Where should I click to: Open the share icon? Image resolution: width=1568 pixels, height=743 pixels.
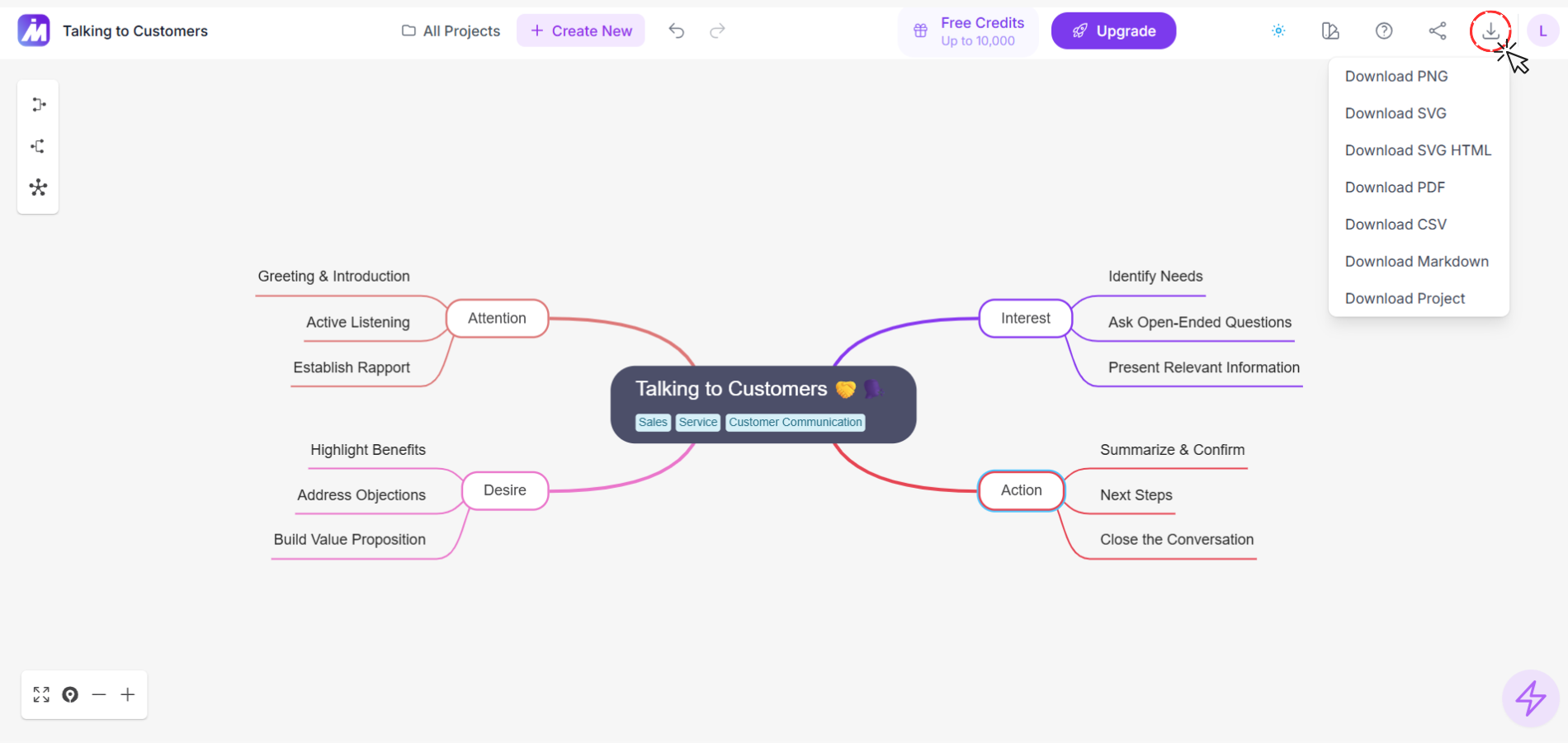point(1438,31)
